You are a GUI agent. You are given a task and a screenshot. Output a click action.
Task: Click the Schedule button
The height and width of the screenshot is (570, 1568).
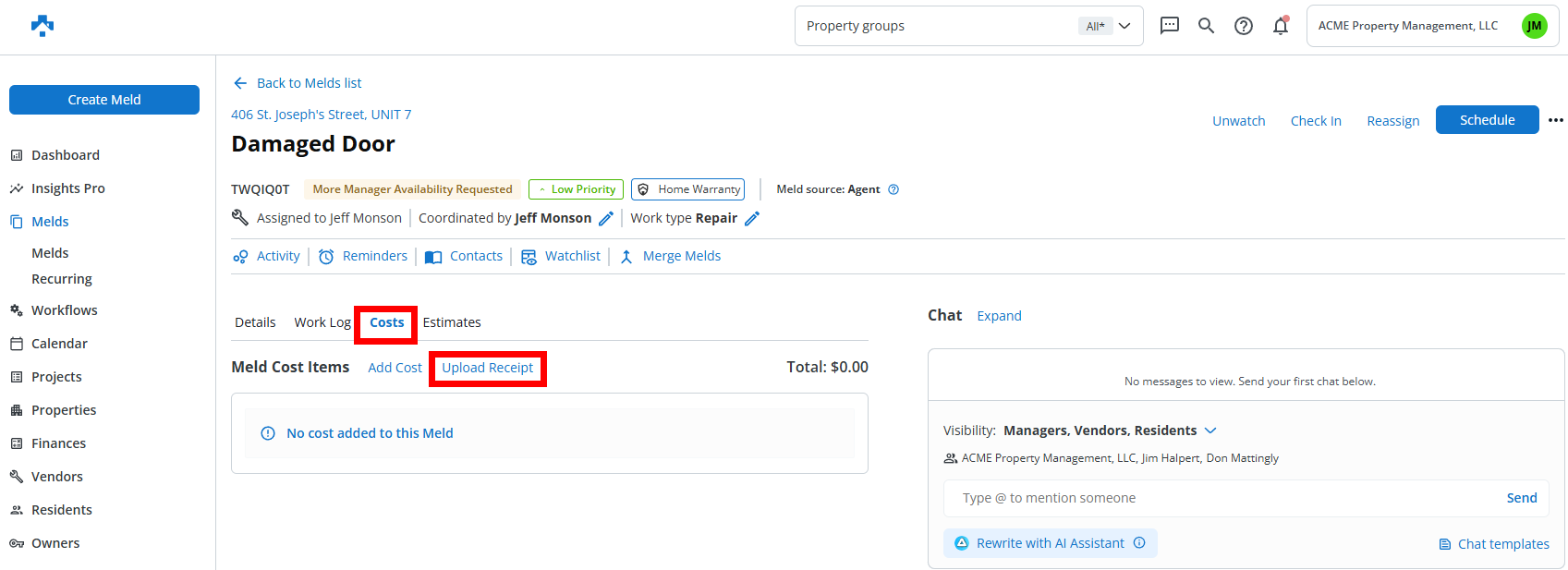1487,120
